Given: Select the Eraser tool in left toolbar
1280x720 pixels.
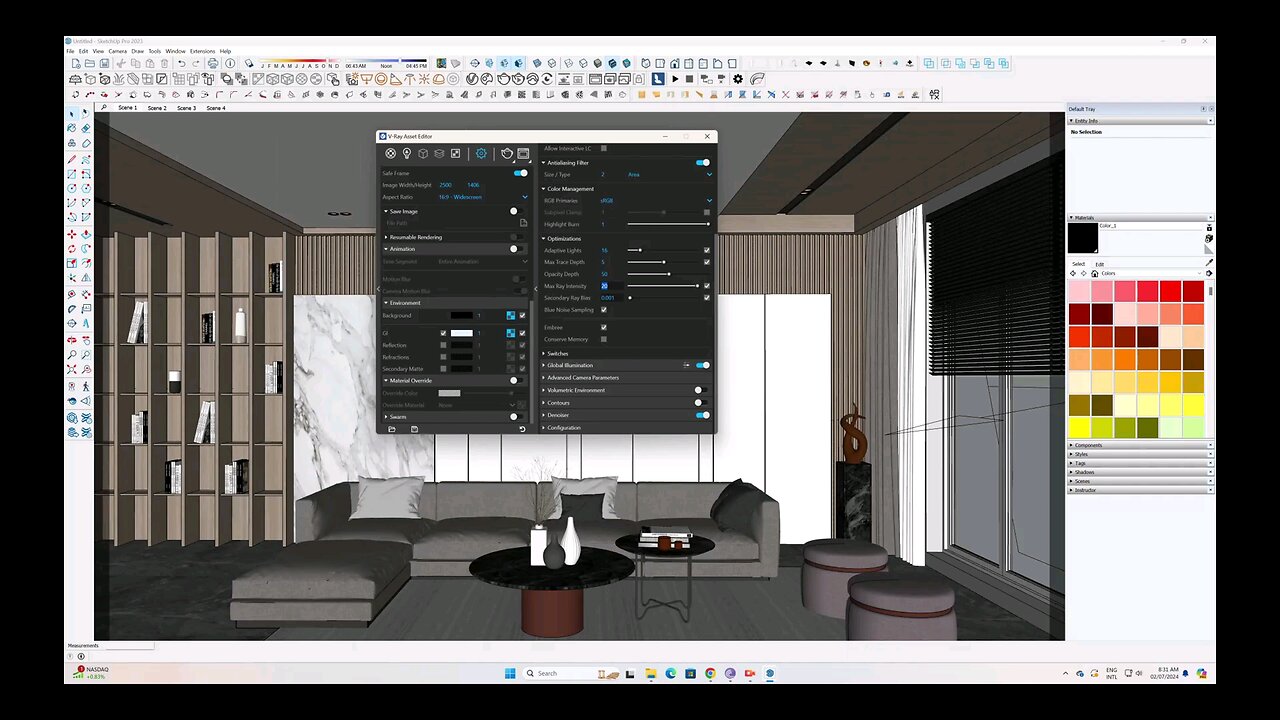Looking at the screenshot, I should [85, 128].
